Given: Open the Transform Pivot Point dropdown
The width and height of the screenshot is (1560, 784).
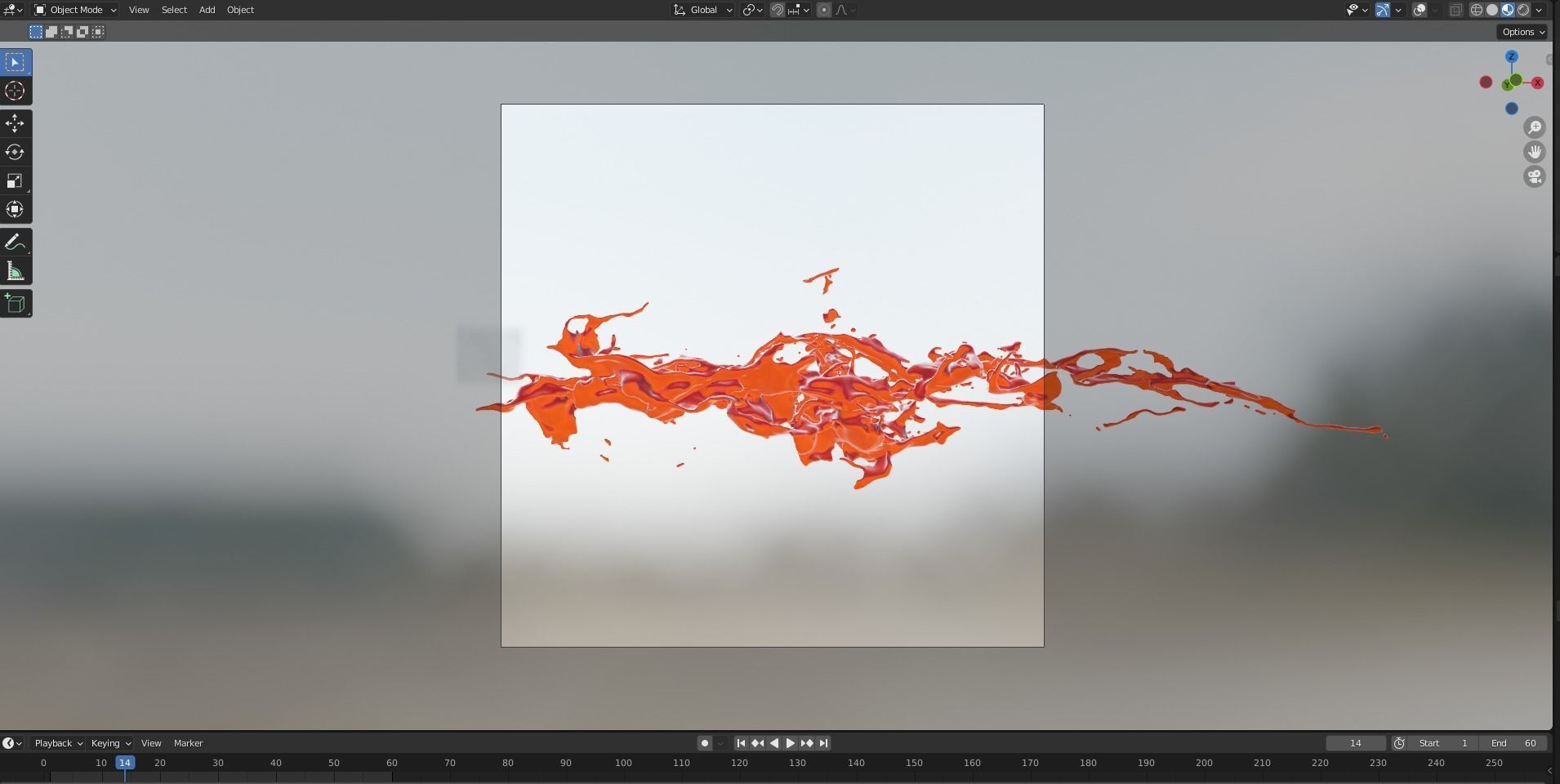Looking at the screenshot, I should (x=750, y=9).
